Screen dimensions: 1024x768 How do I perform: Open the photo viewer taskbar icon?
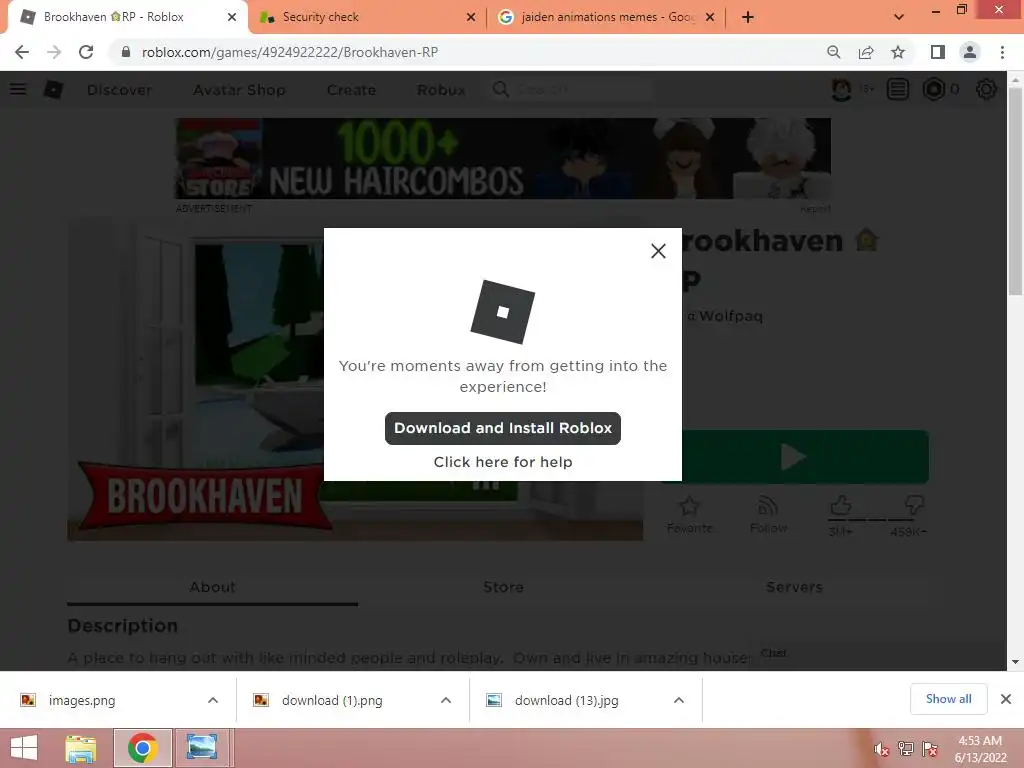pos(202,748)
